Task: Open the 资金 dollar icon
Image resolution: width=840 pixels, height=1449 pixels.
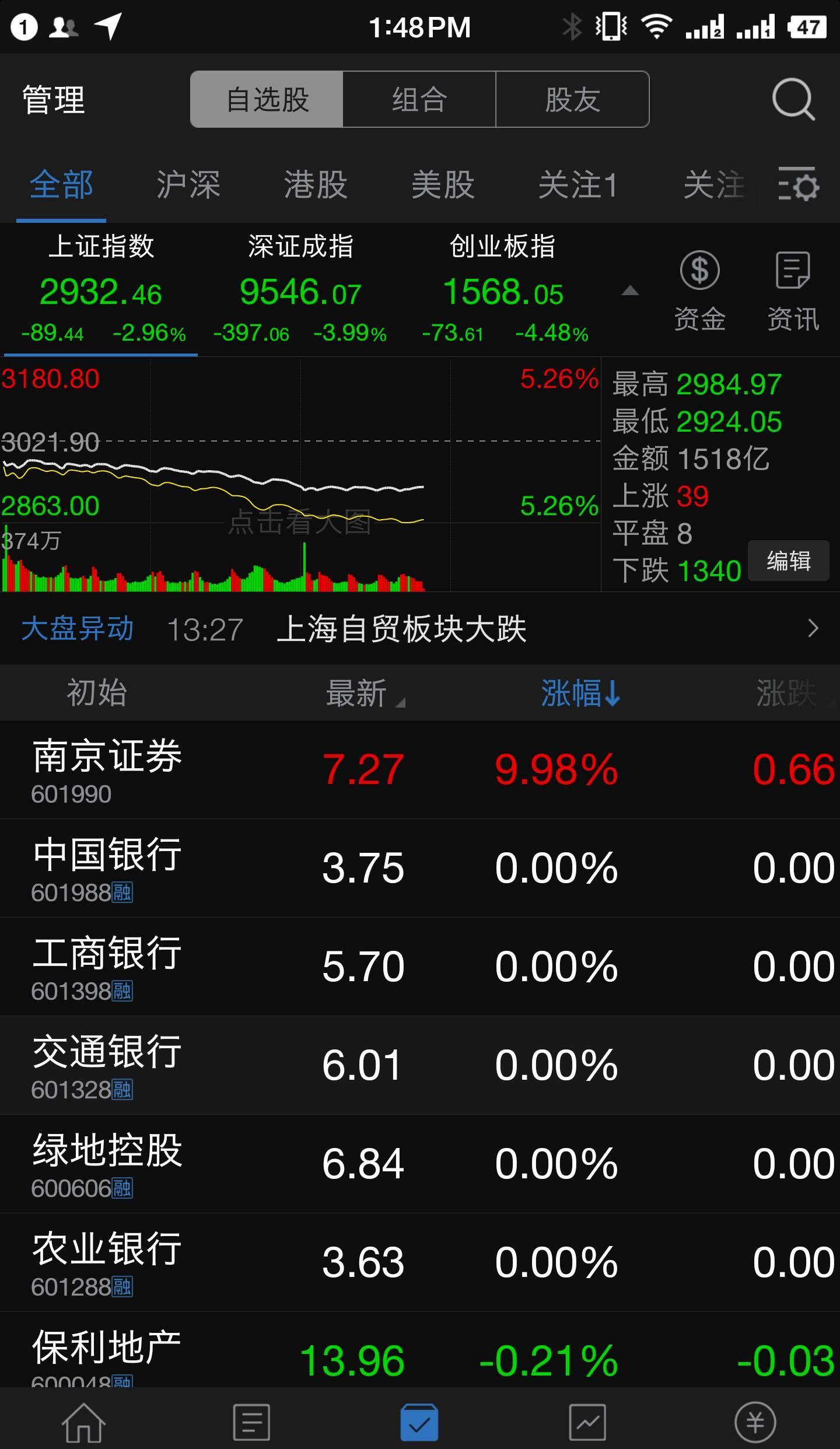Action: point(699,270)
